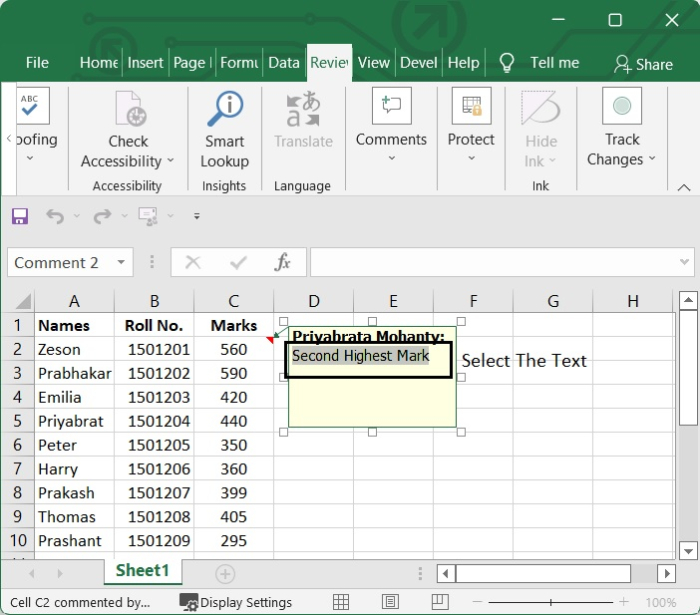Switch to the Data ribbon tab

tap(283, 62)
